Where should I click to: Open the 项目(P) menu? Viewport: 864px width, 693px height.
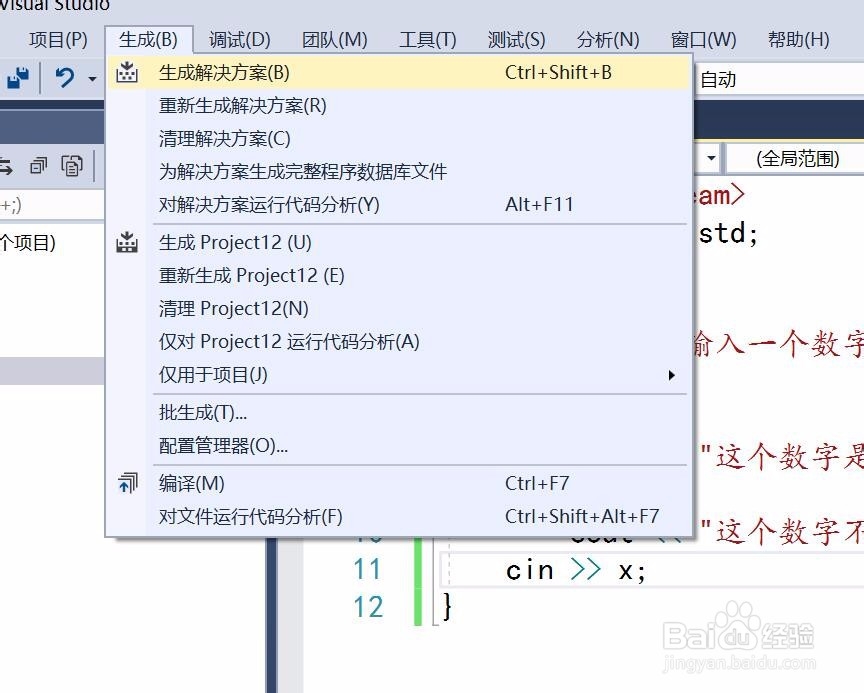(x=58, y=40)
